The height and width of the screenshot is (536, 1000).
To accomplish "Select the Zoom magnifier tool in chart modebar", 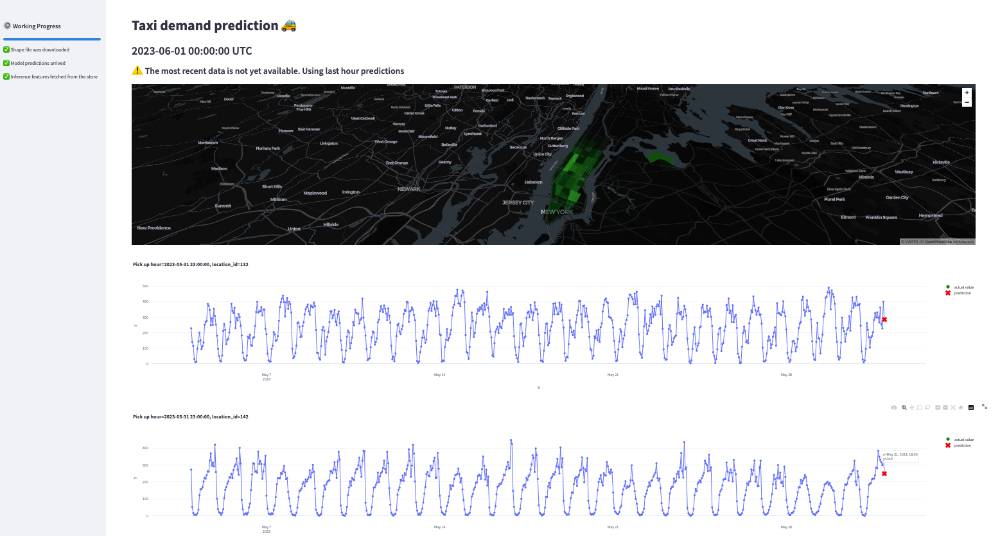I will click(x=904, y=407).
